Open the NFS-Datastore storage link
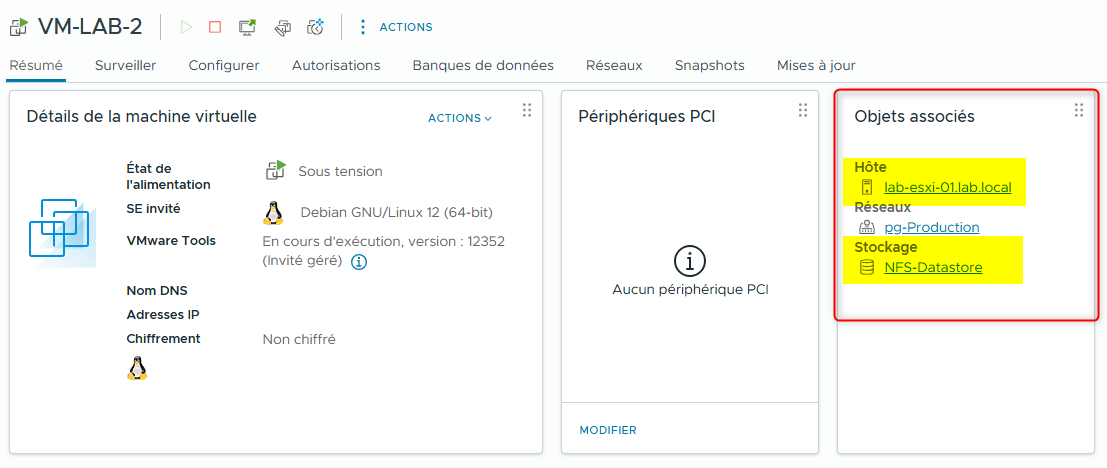This screenshot has height=468, width=1107. pos(933,268)
